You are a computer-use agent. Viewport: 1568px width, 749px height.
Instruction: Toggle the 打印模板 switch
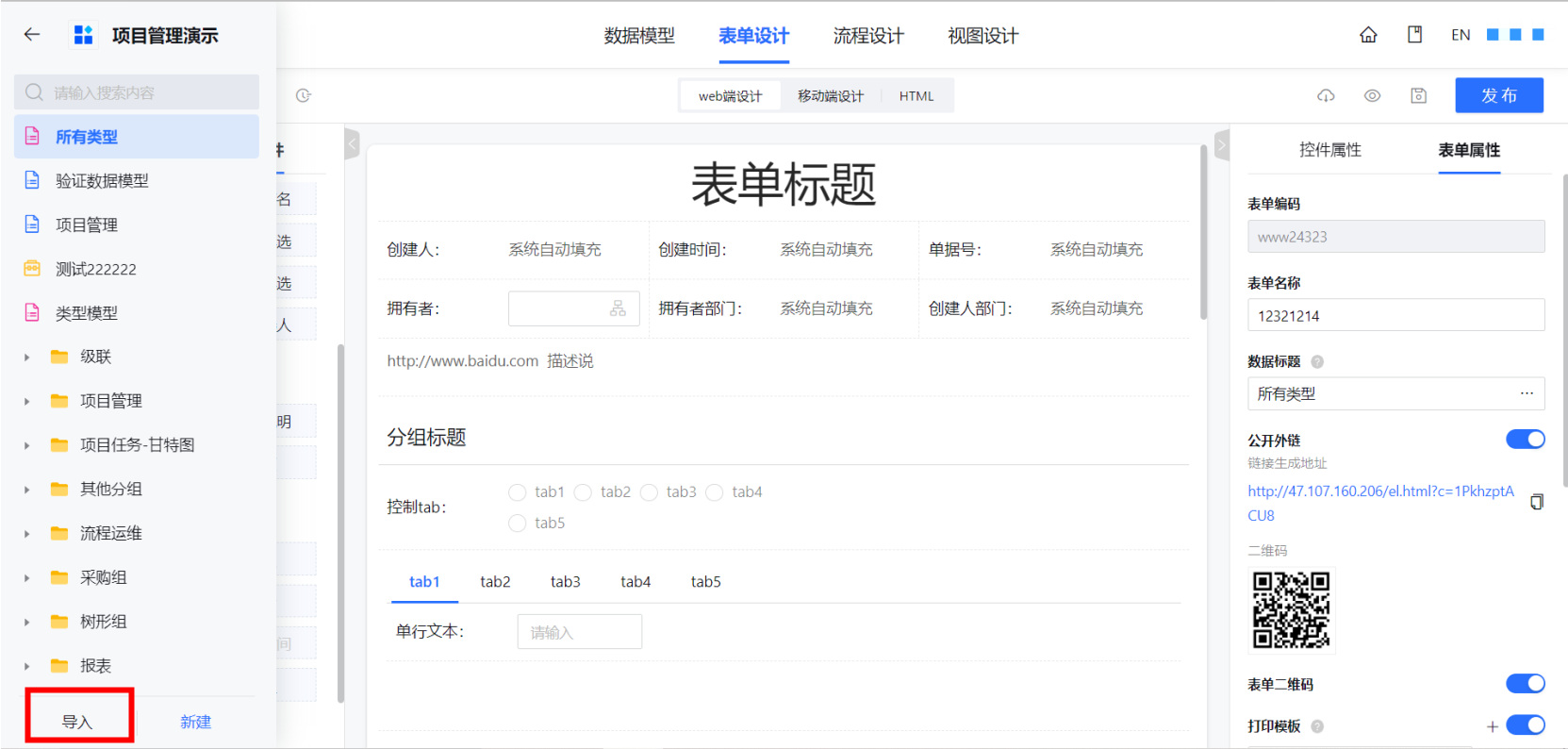[x=1525, y=724]
